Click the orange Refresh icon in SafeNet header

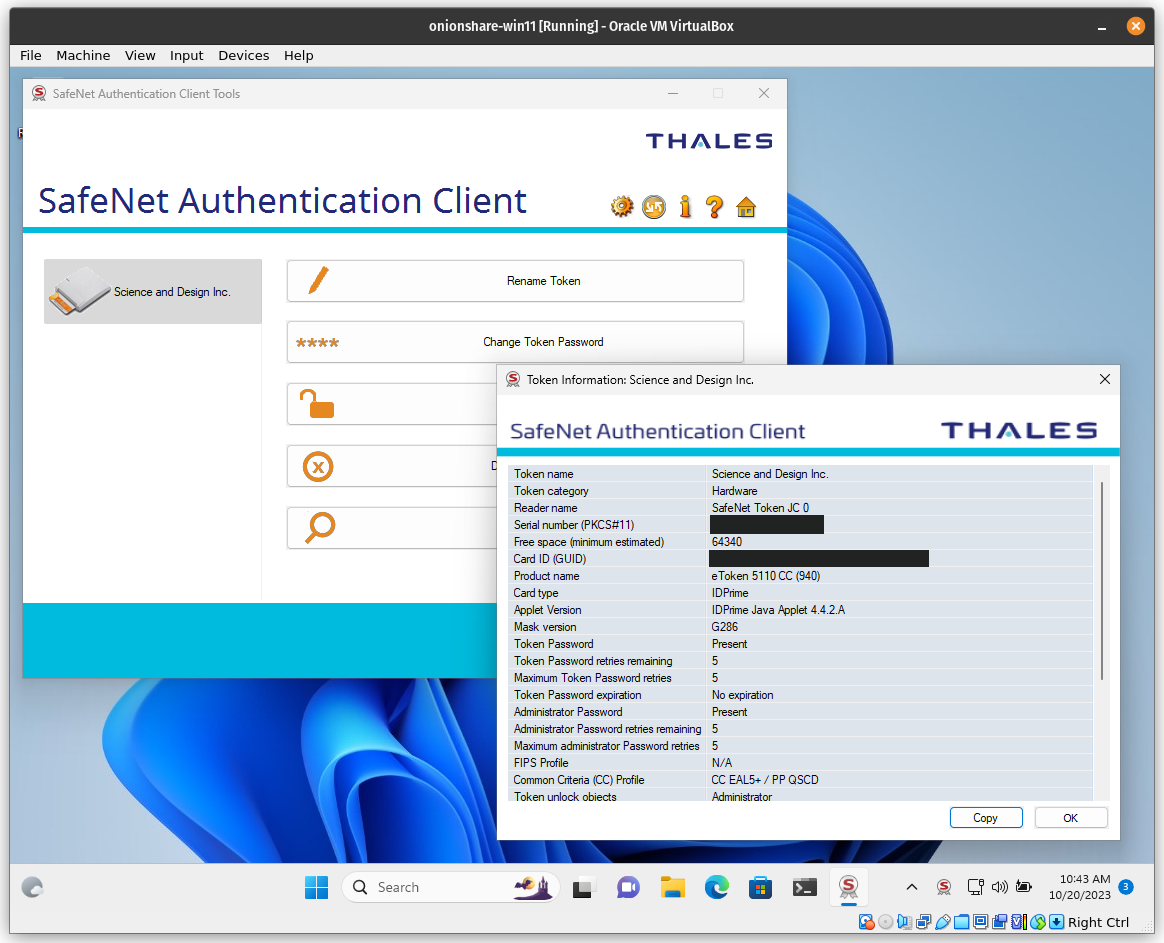pyautogui.click(x=654, y=206)
